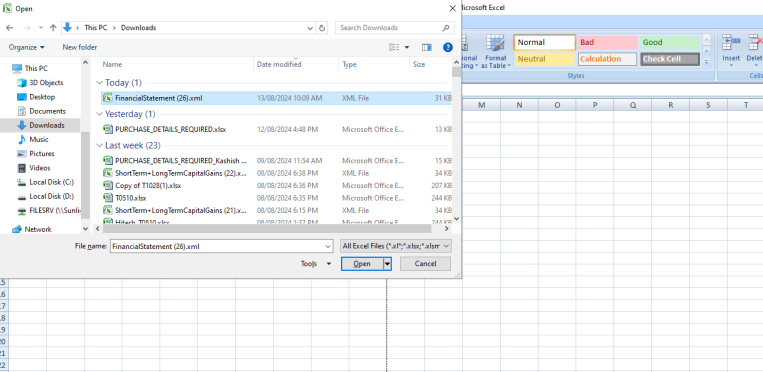The width and height of the screenshot is (763, 372).
Task: Expand the cell styles gallery more arrow
Action: click(706, 62)
